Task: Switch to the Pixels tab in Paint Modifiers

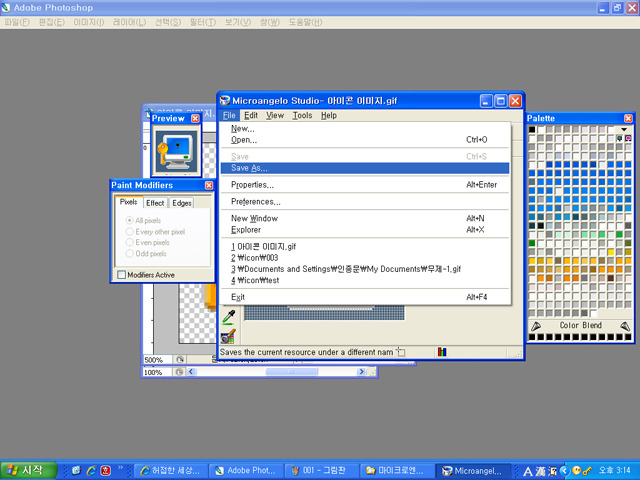Action: pos(129,202)
